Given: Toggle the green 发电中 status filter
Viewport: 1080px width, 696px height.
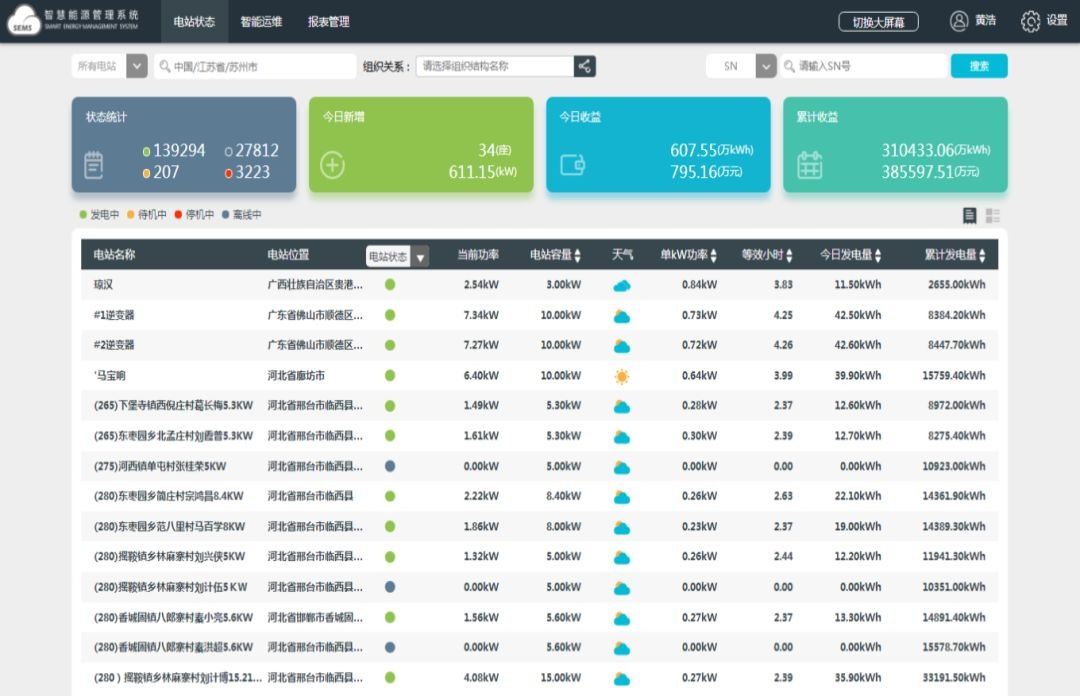Looking at the screenshot, I should [99, 215].
